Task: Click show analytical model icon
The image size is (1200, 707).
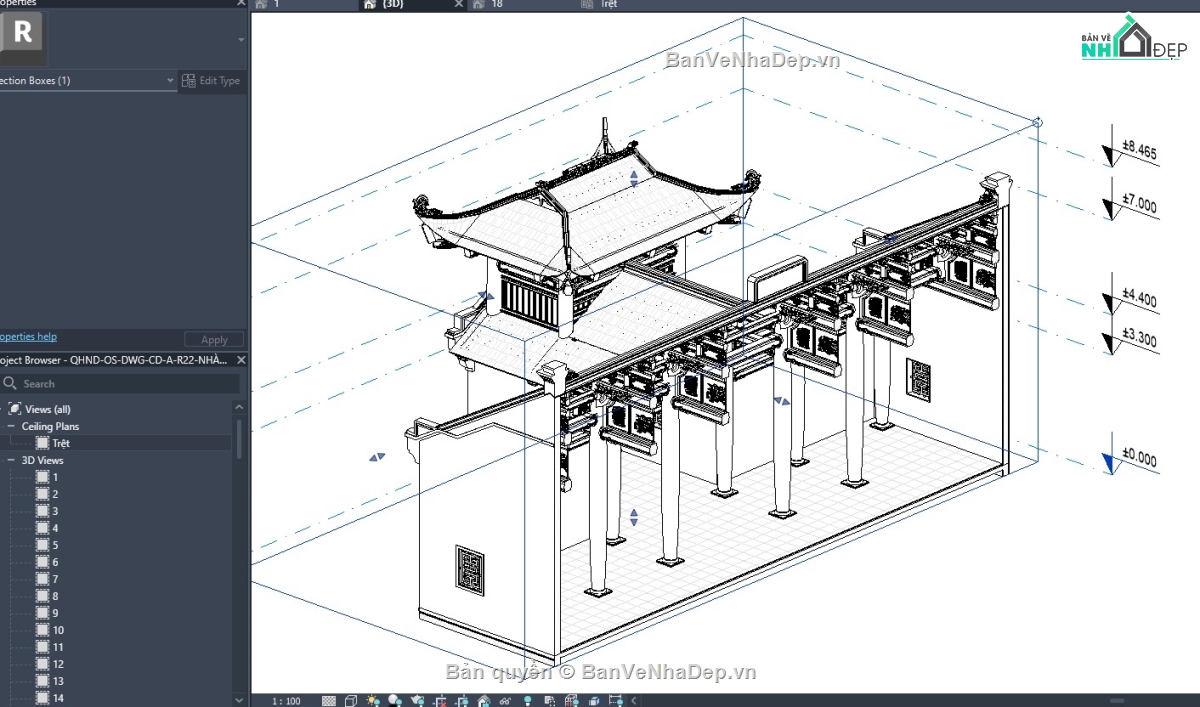Action: pyautogui.click(x=572, y=701)
